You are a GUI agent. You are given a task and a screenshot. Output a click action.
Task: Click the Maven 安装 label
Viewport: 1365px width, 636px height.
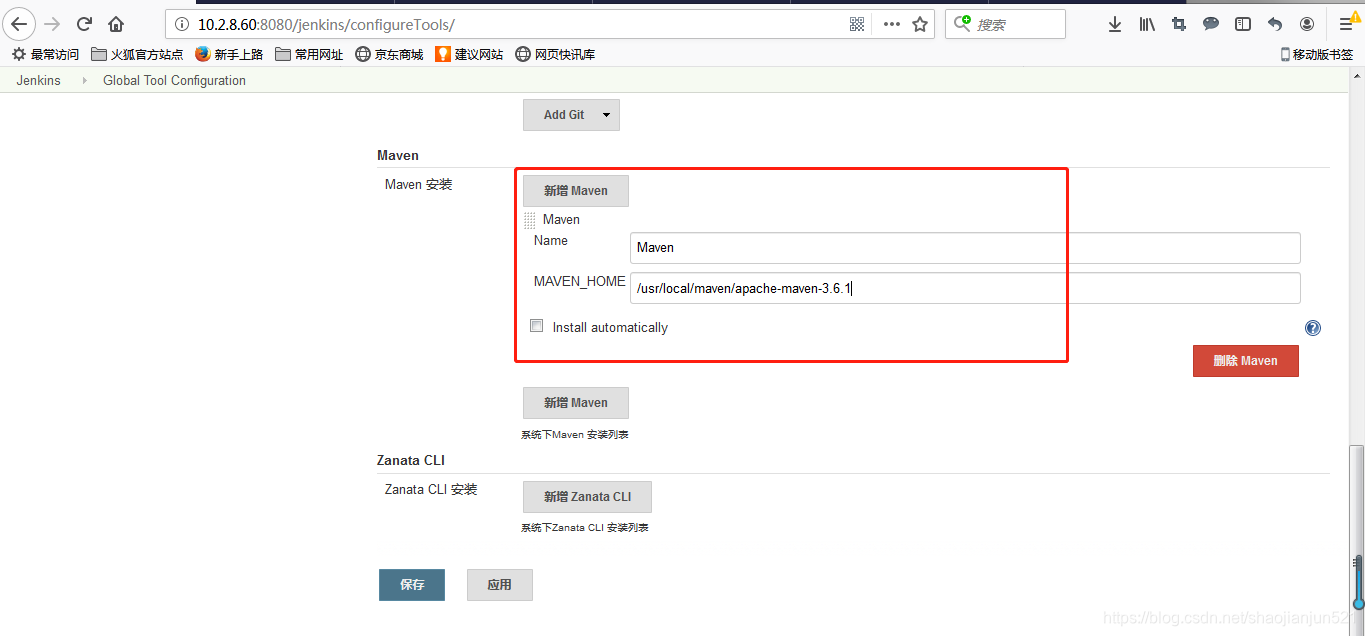[x=419, y=185]
